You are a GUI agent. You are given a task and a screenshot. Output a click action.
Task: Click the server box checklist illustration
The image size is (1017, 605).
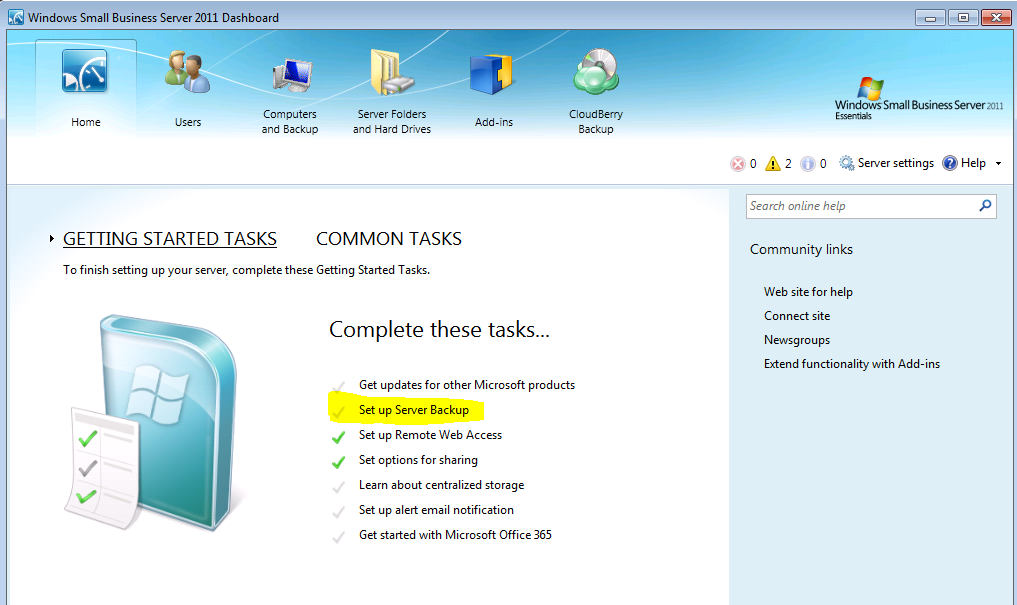tap(152, 423)
